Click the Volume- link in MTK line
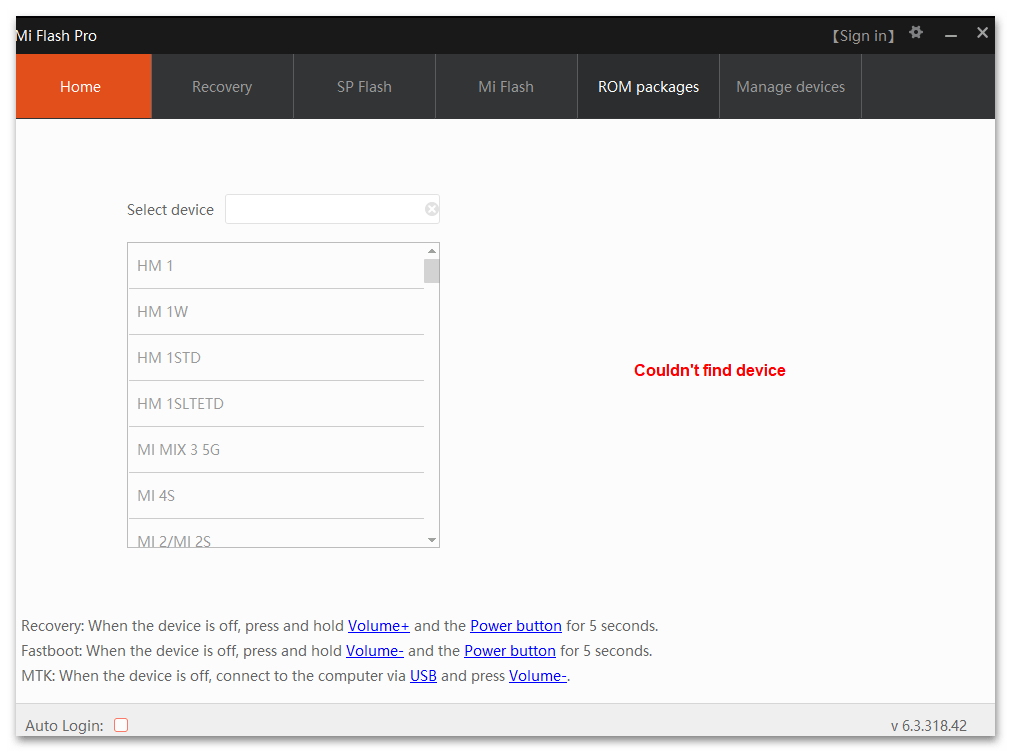This screenshot has width=1011, height=752. [538, 676]
